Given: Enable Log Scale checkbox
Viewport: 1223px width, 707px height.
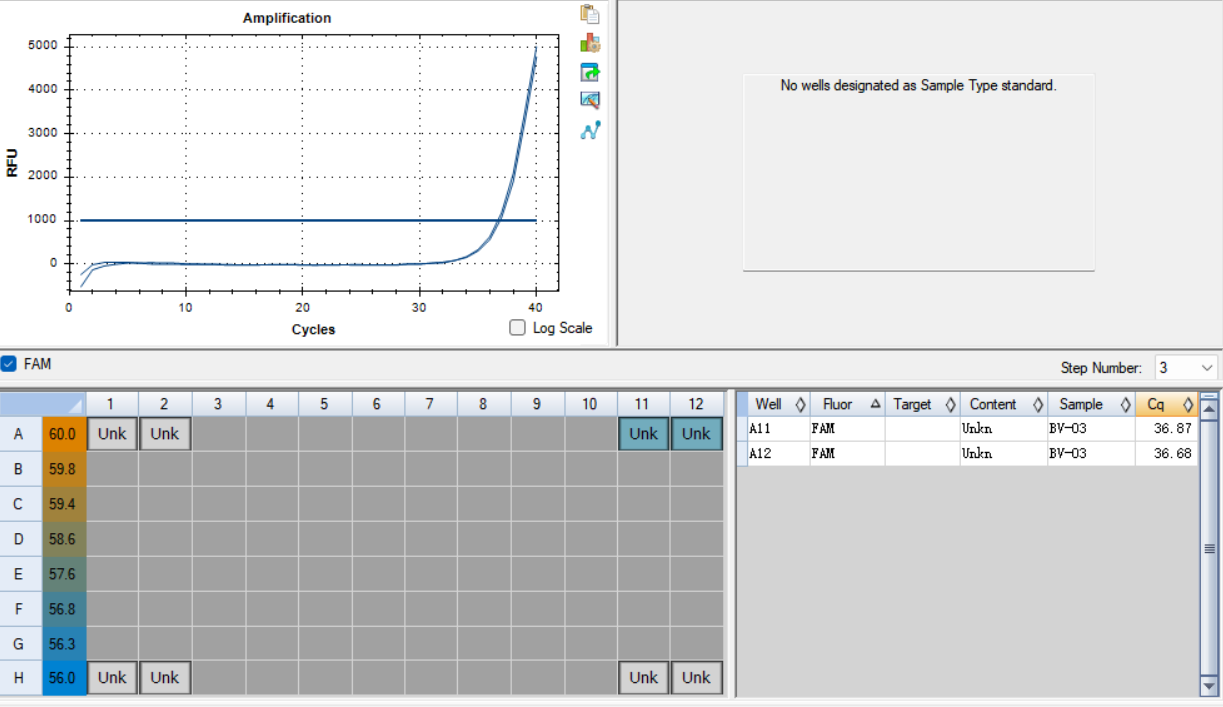Looking at the screenshot, I should click(517, 328).
